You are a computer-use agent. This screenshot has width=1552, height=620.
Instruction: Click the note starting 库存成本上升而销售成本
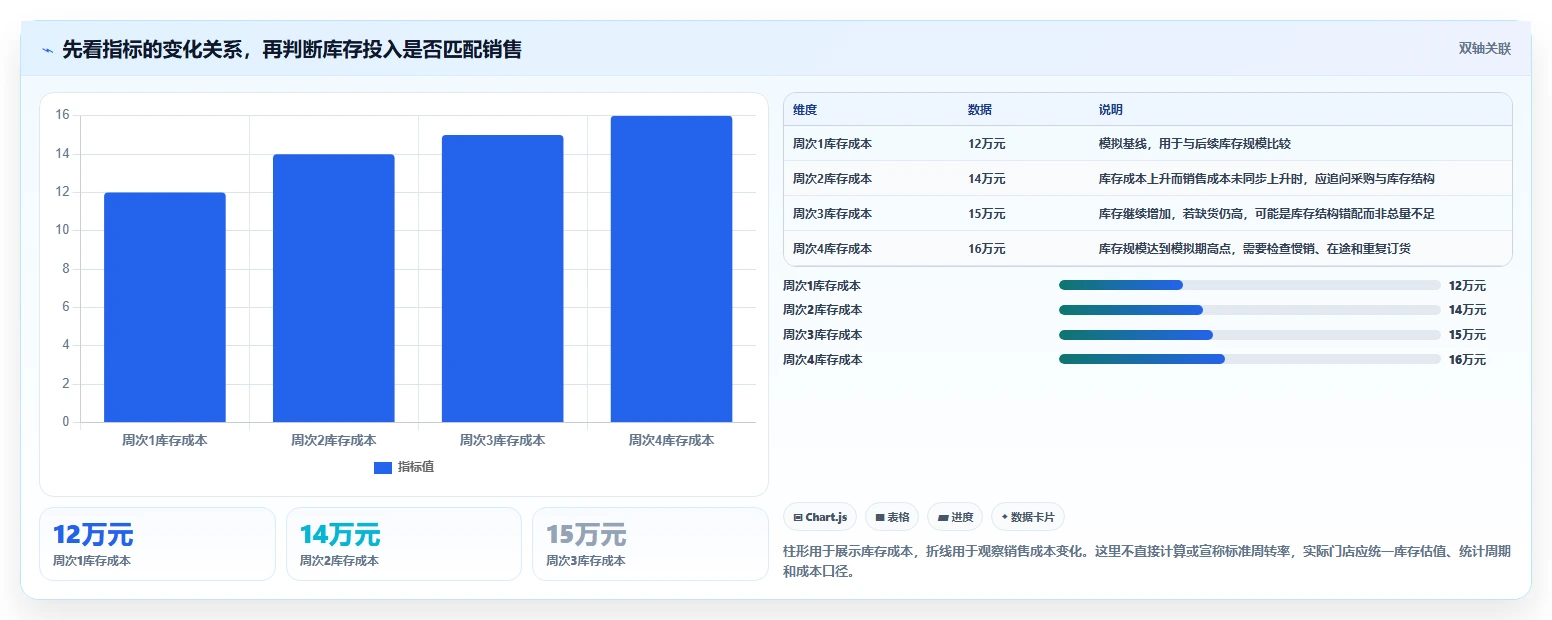coord(1267,179)
